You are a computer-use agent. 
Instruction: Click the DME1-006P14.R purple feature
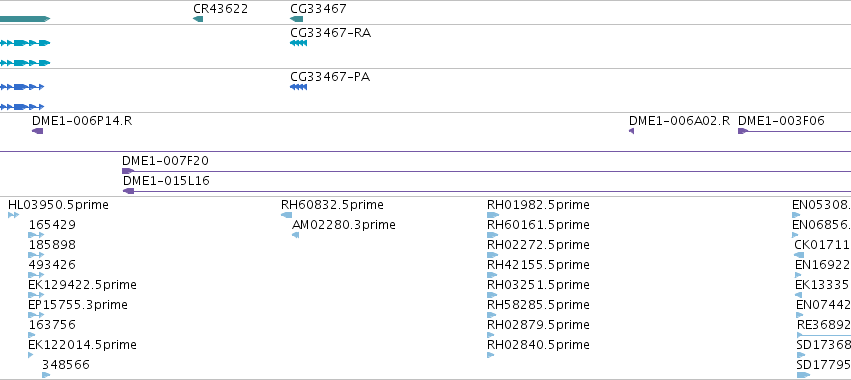(37, 131)
